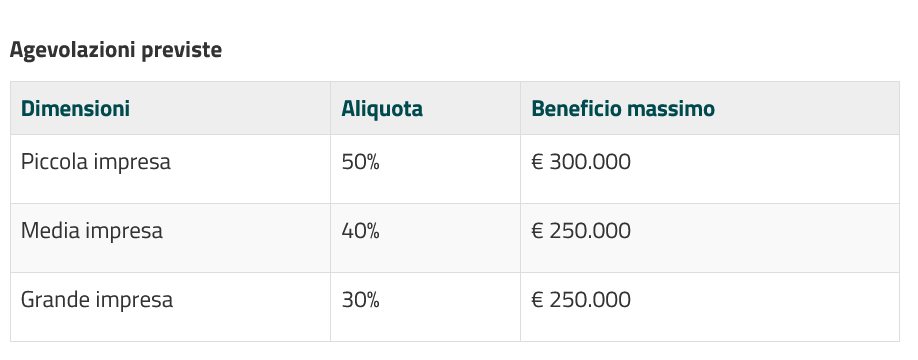
Task: Select the Media impresa cell
Action: click(x=170, y=238)
